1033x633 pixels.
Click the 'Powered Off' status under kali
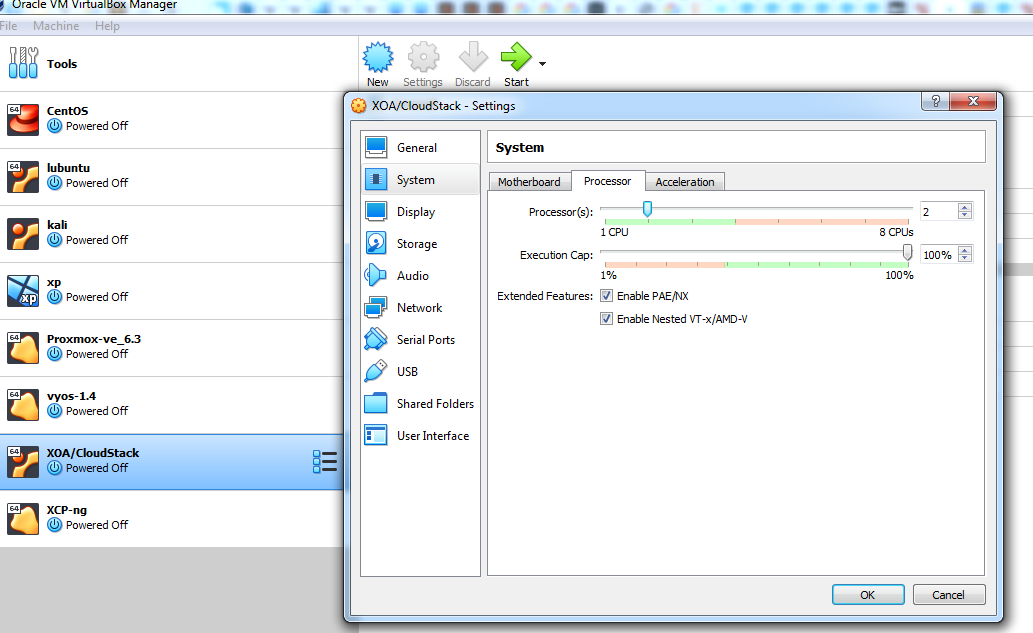pos(97,240)
